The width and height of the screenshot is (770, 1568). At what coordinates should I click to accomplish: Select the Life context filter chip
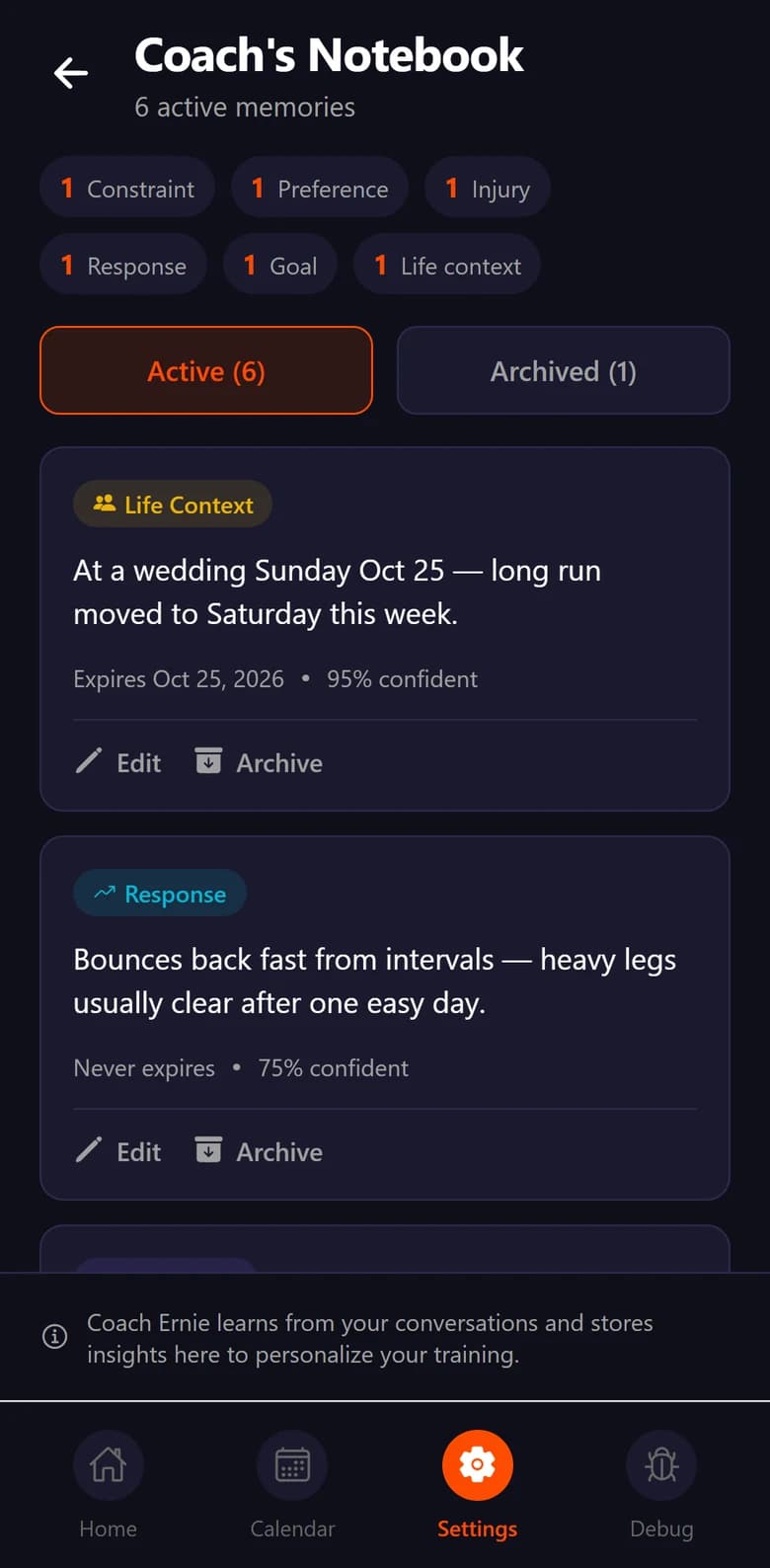pyautogui.click(x=447, y=265)
